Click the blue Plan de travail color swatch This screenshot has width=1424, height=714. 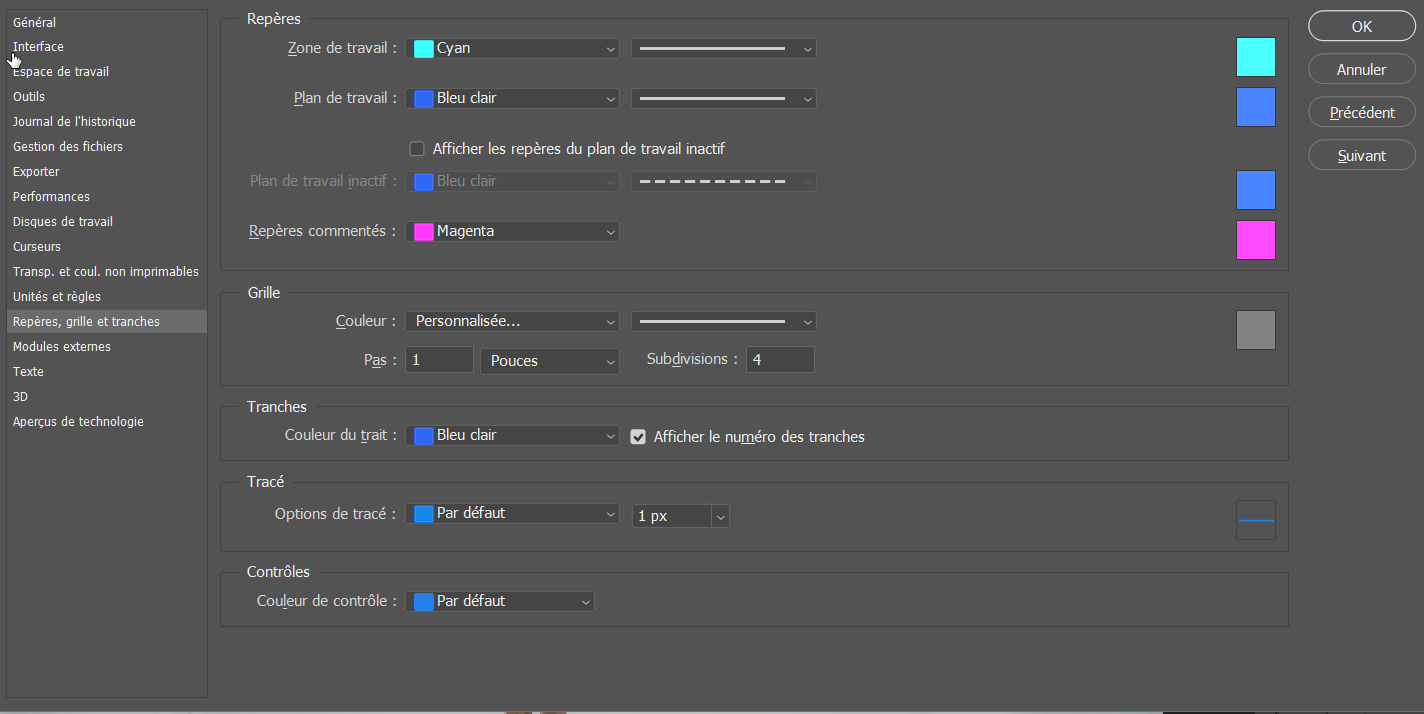point(1255,107)
